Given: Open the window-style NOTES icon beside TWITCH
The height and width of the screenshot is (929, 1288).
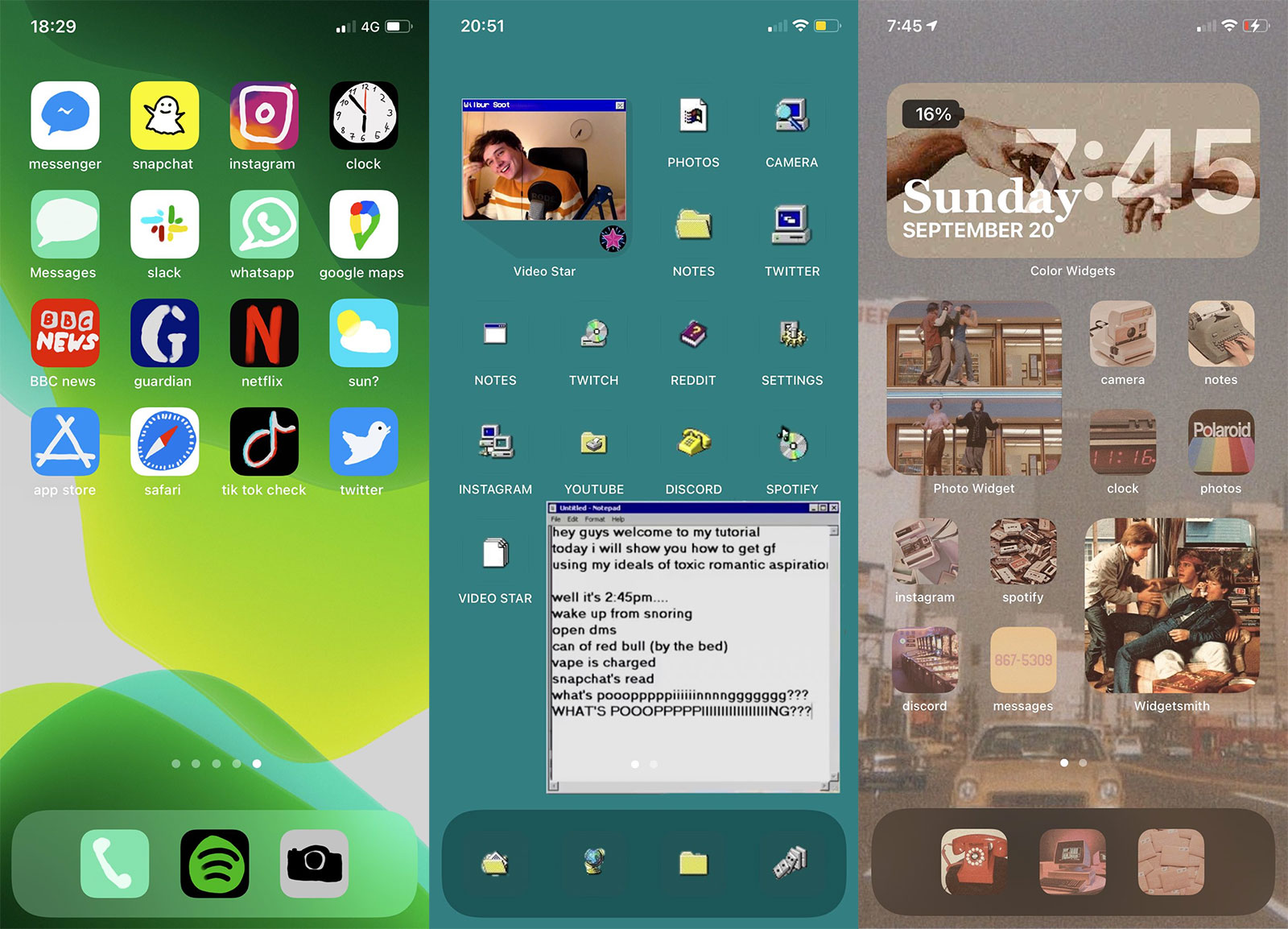Looking at the screenshot, I should [495, 333].
